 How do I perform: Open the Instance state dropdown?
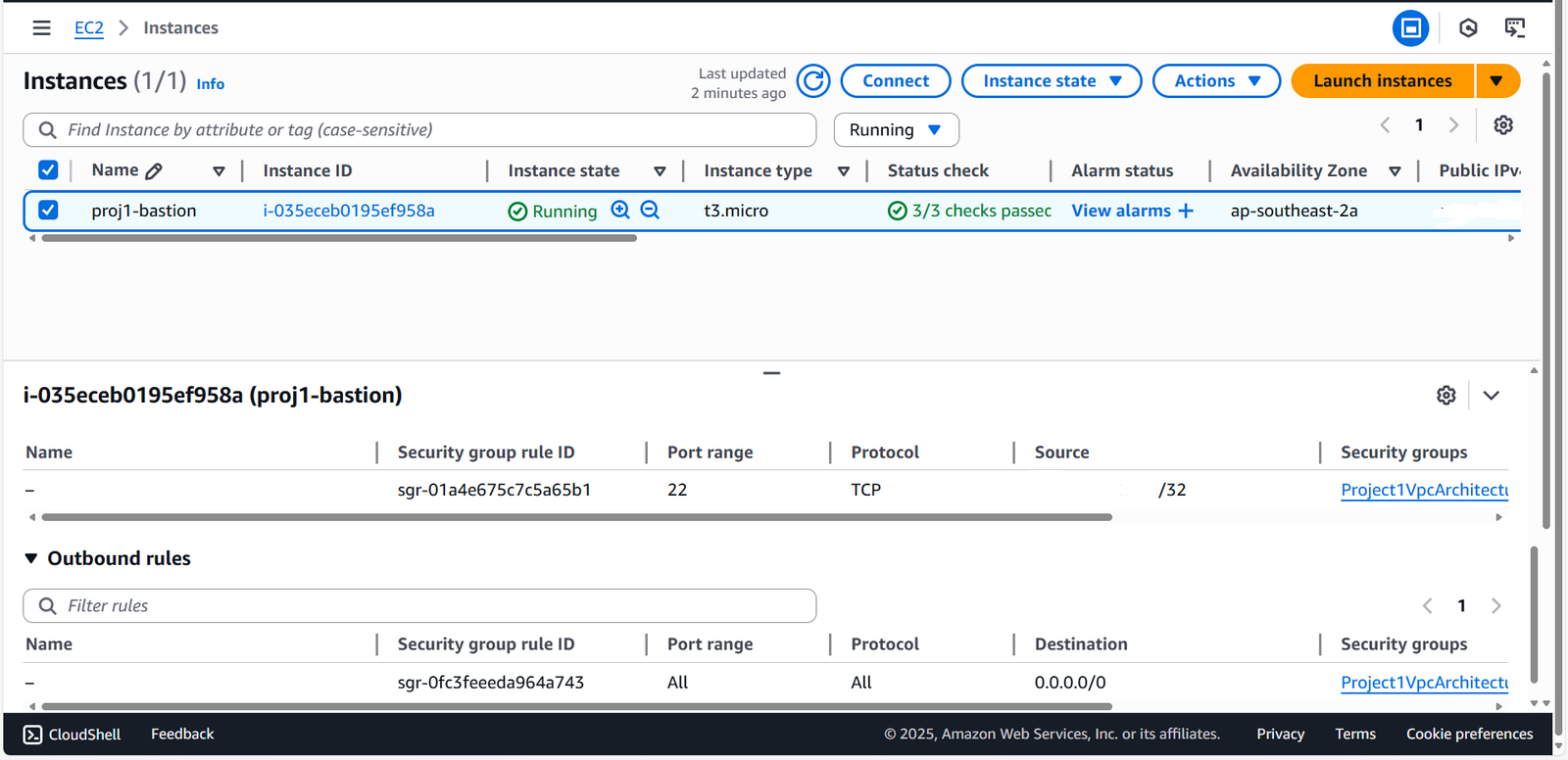pos(1051,81)
